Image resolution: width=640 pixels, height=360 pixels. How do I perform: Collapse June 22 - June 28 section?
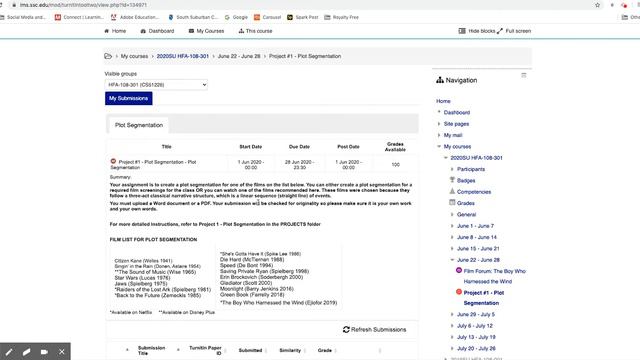pyautogui.click(x=452, y=260)
